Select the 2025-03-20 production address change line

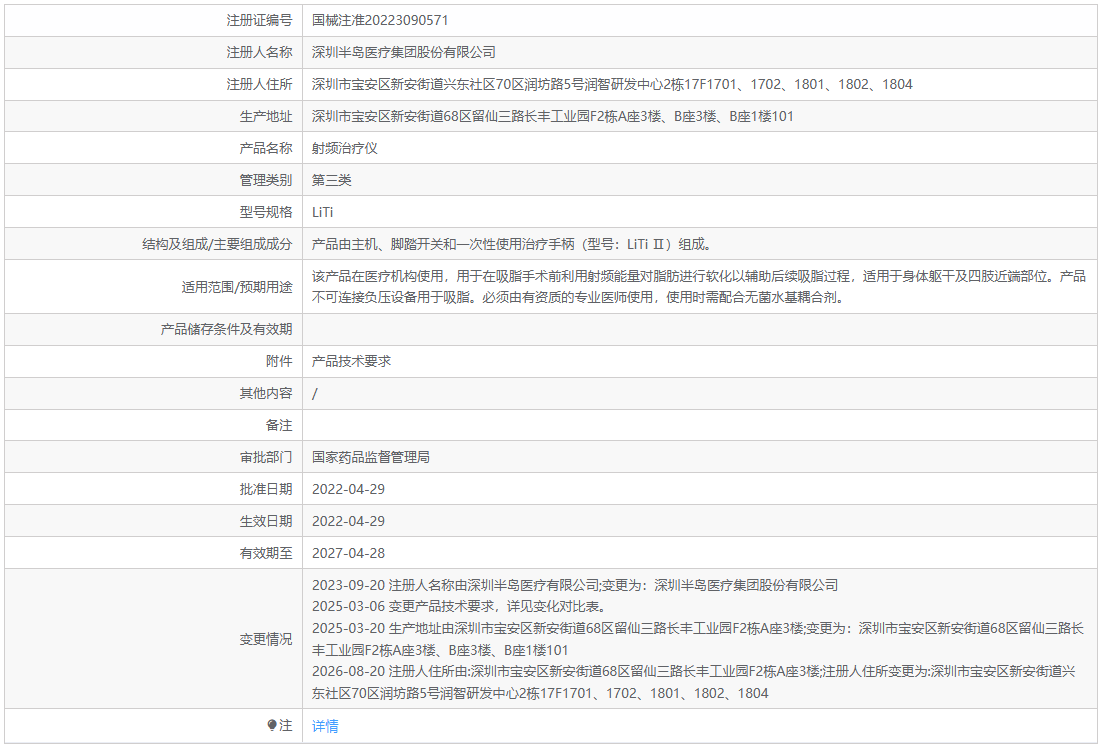(698, 639)
